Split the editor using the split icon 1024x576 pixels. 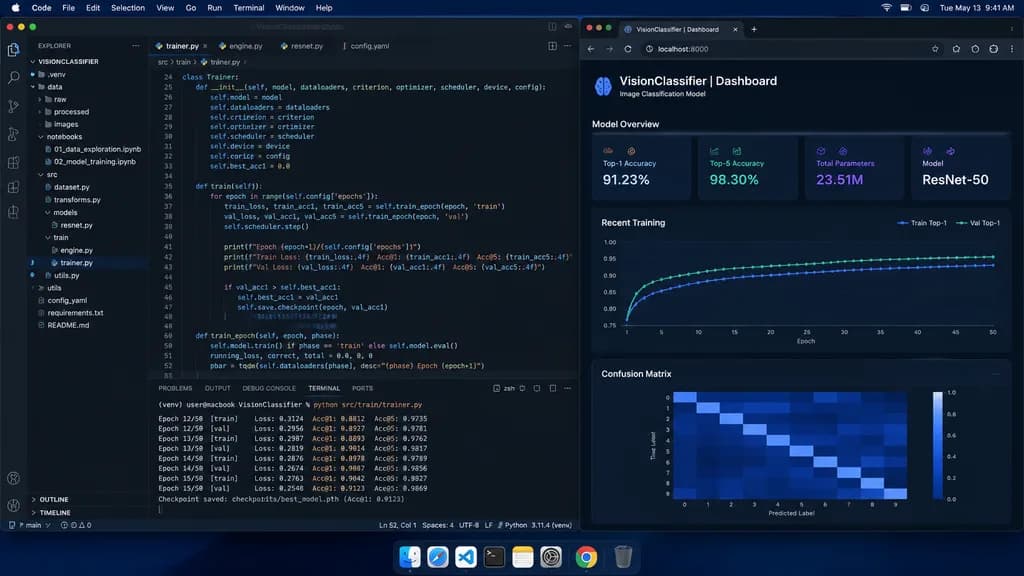pyautogui.click(x=552, y=46)
